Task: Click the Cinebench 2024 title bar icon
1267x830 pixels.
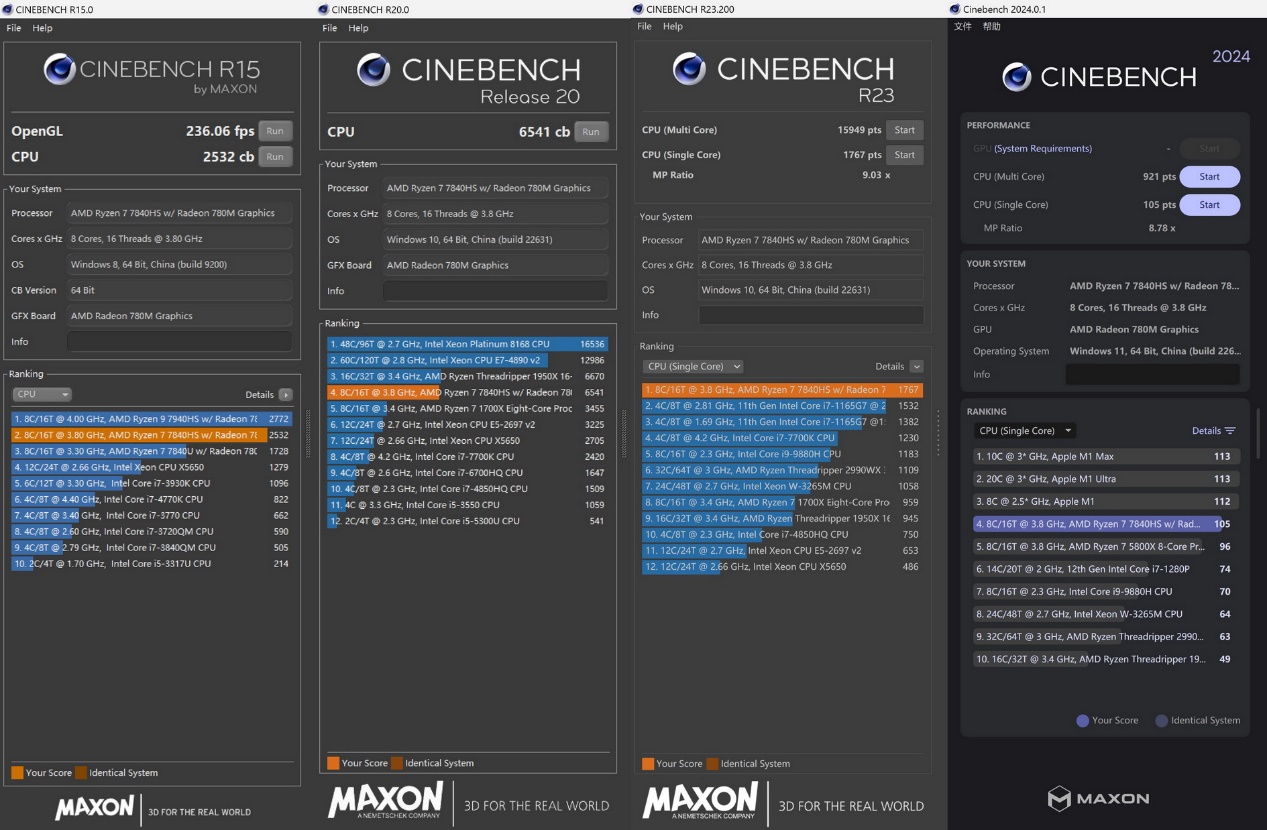Action: click(956, 9)
